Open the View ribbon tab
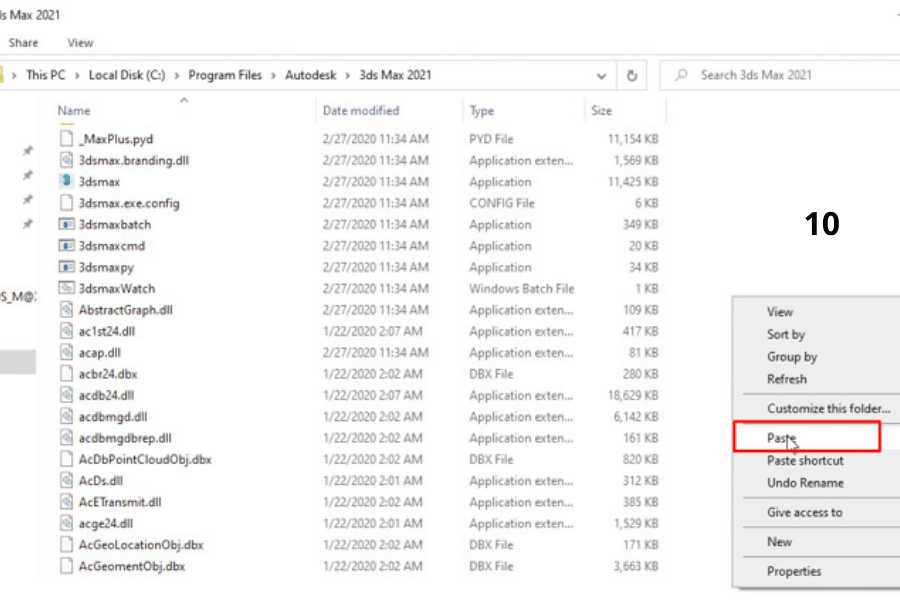This screenshot has height=600, width=900. pos(80,43)
